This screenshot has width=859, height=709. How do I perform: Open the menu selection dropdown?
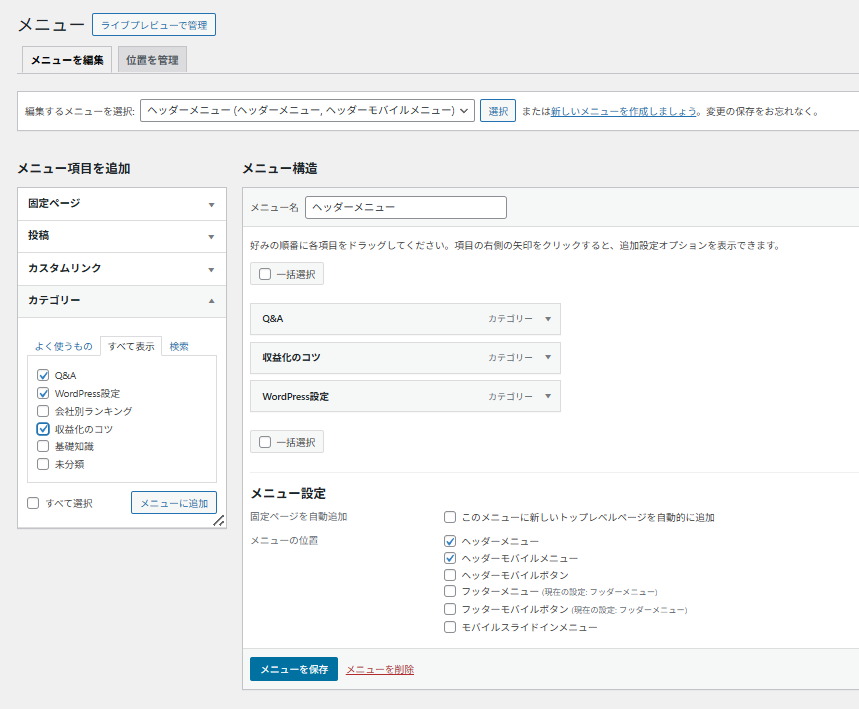[x=307, y=111]
